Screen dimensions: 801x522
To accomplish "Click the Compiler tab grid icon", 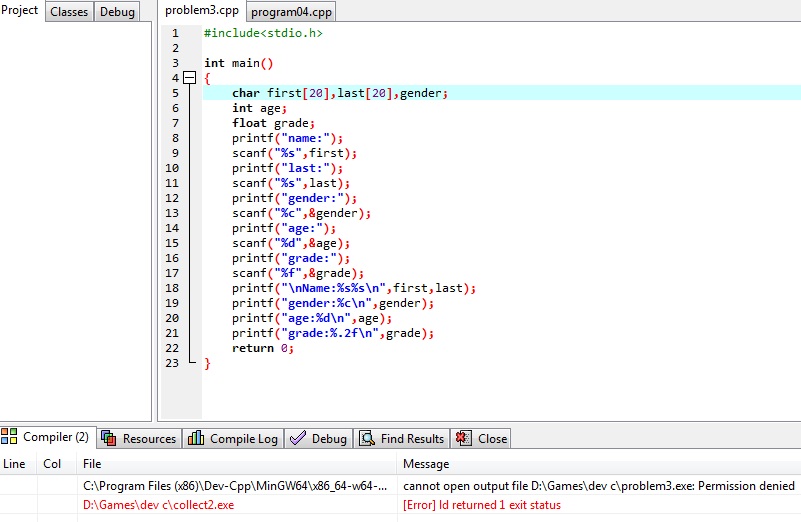I will [9, 437].
